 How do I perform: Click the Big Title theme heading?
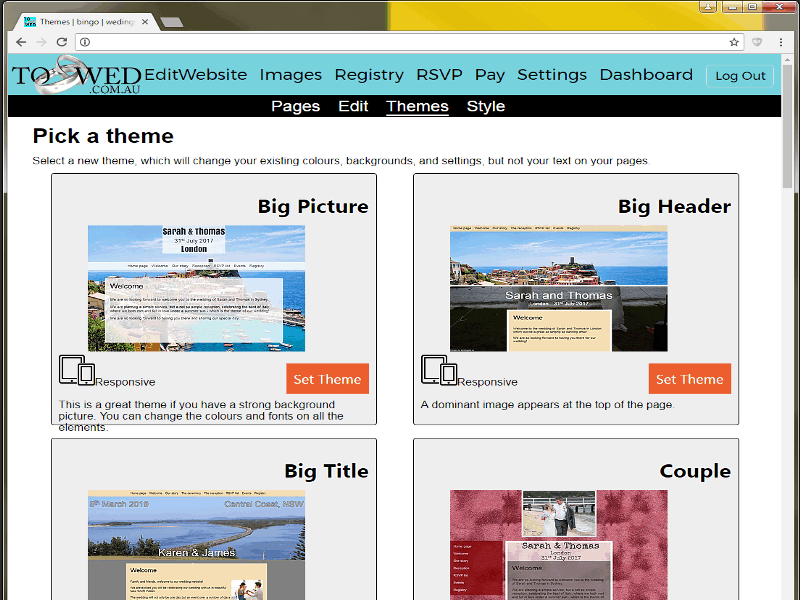coord(327,471)
